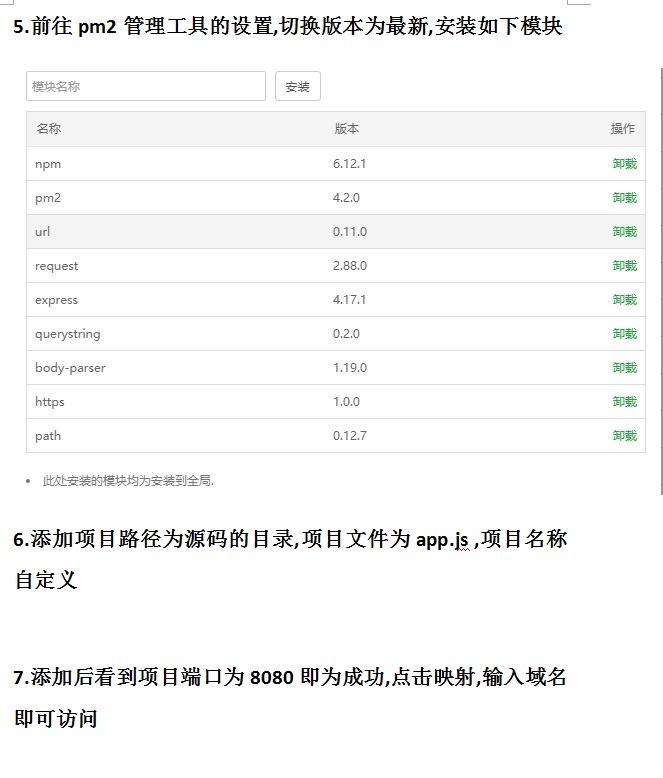Click the app.js word in step 6

[442, 540]
